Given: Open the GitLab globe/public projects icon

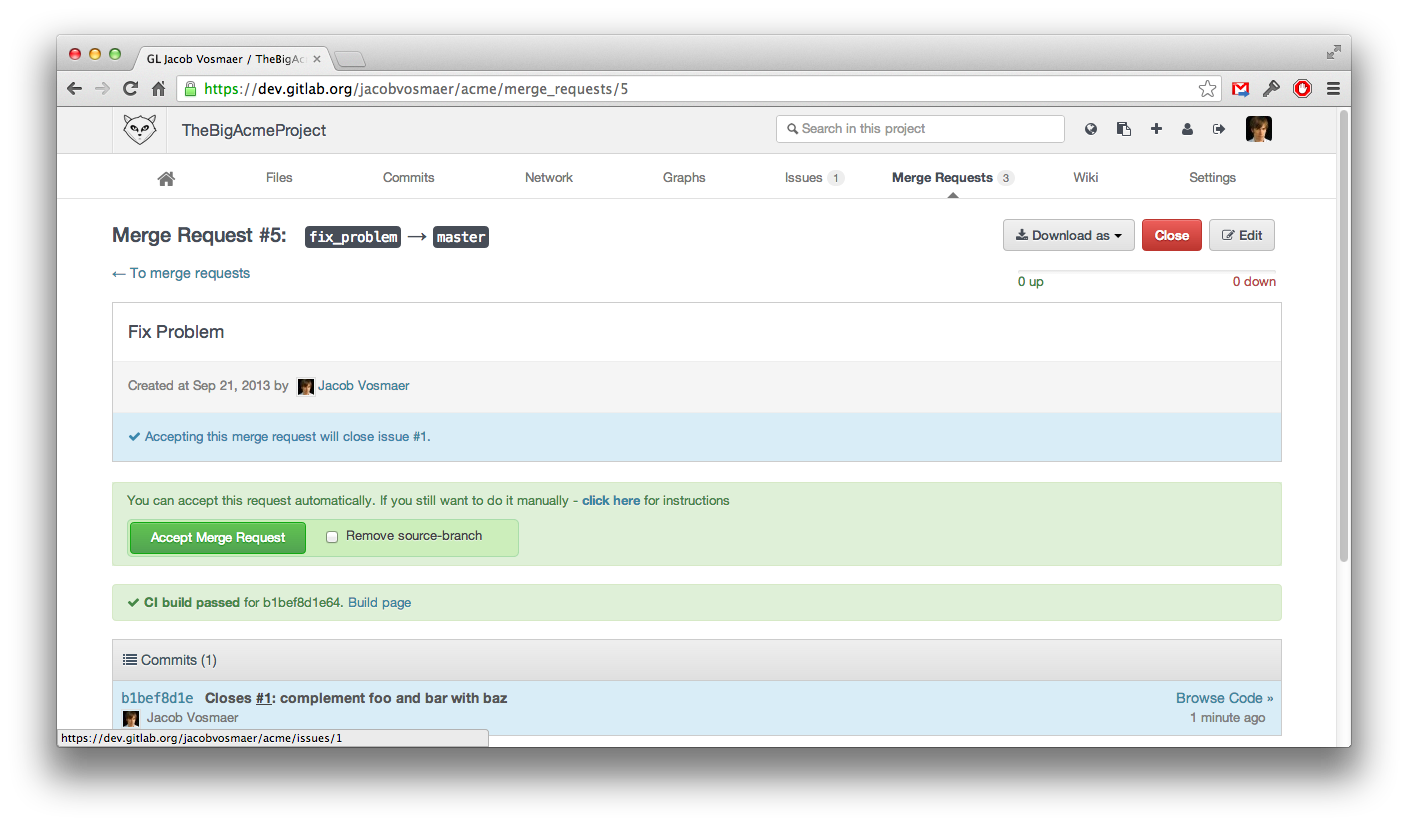Looking at the screenshot, I should point(1091,128).
